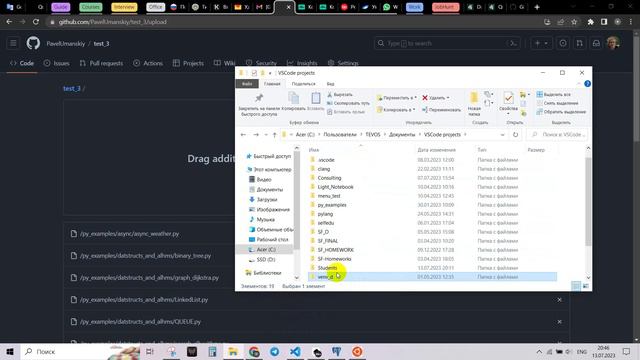Open Visual Studio Code from the taskbar

[x=296, y=351]
